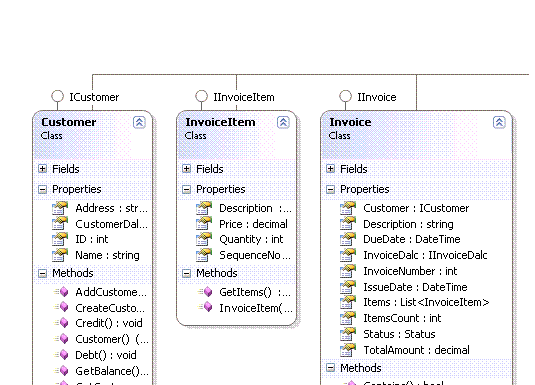The image size is (535, 385).
Task: Click the GetItems() method icon
Action: (206, 292)
